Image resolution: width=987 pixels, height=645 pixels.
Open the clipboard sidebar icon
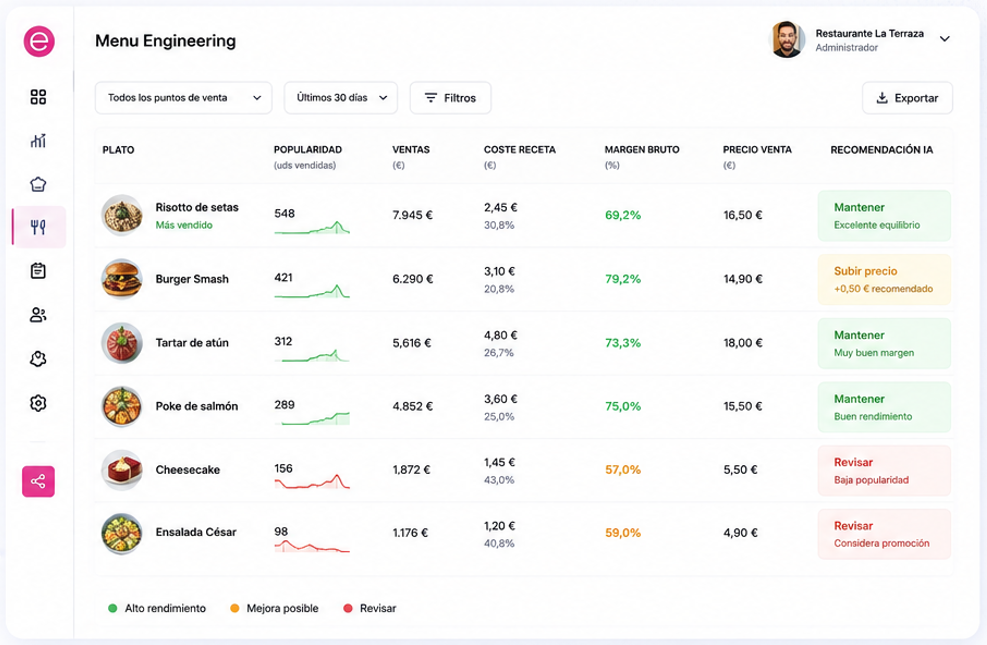point(38,271)
